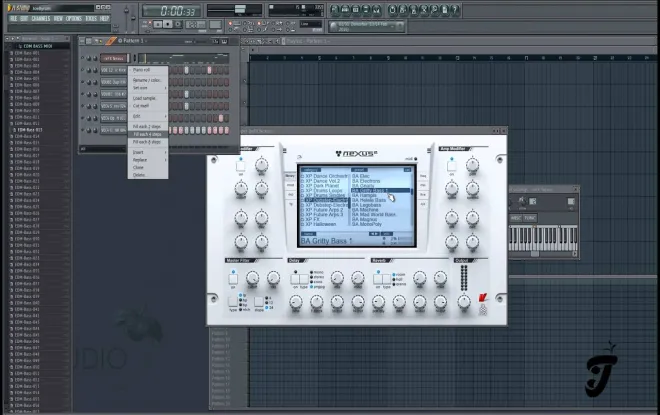This screenshot has width=660, height=415.
Task: Click the Nexus mix side tab
Action: 423,185
